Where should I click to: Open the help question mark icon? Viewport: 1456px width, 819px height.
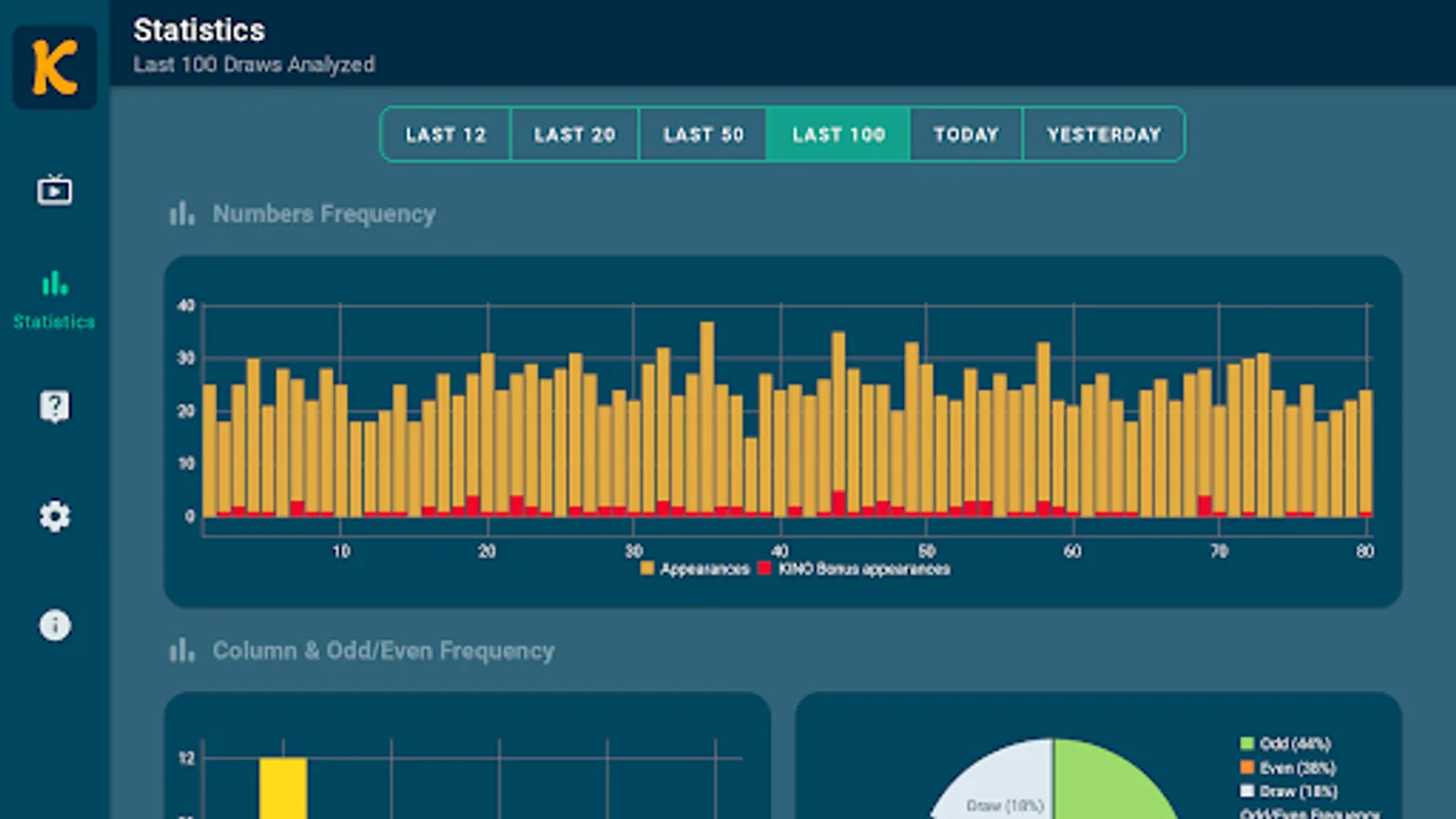pos(55,407)
